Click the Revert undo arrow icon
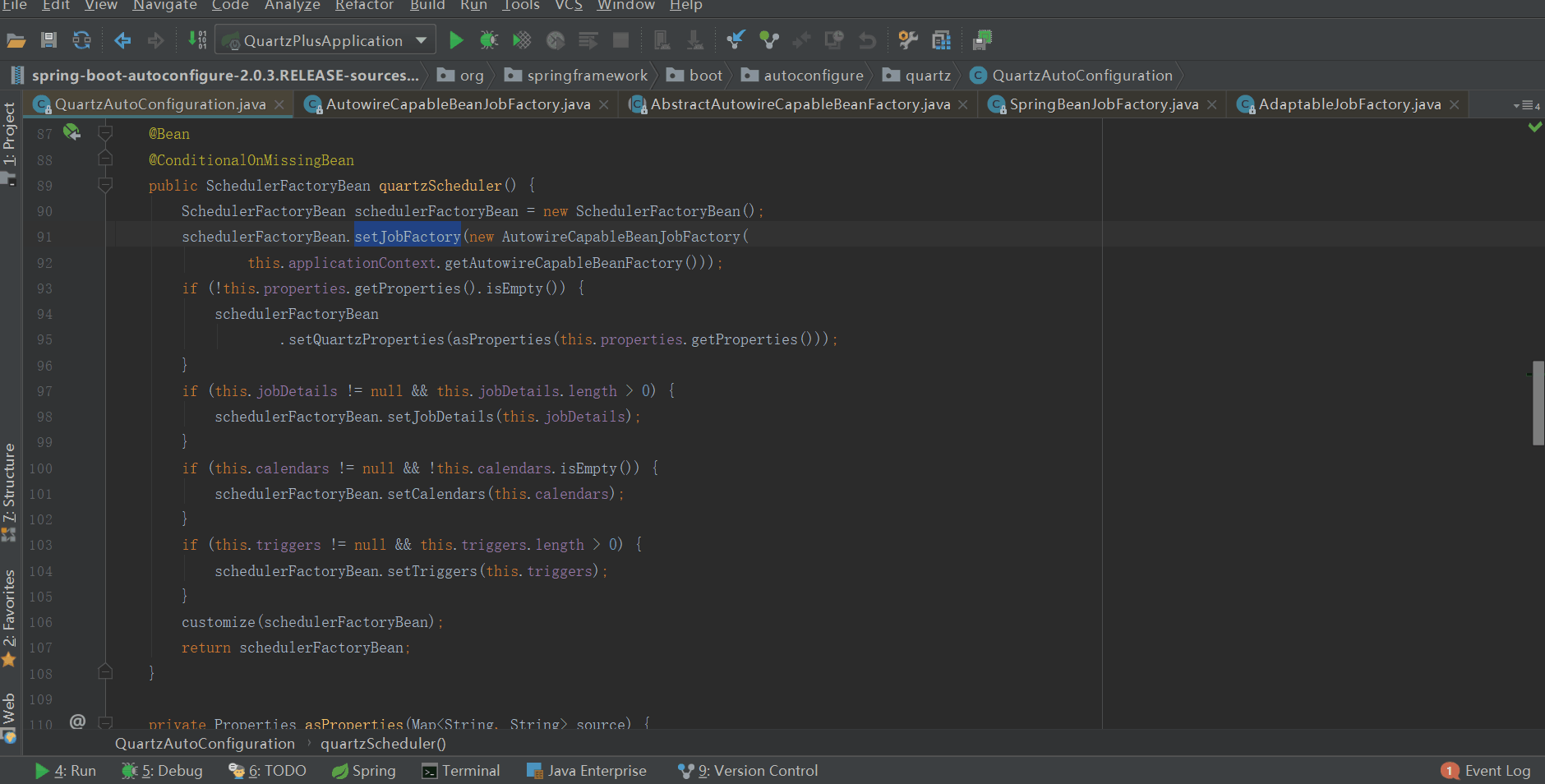Image resolution: width=1545 pixels, height=784 pixels. (867, 40)
